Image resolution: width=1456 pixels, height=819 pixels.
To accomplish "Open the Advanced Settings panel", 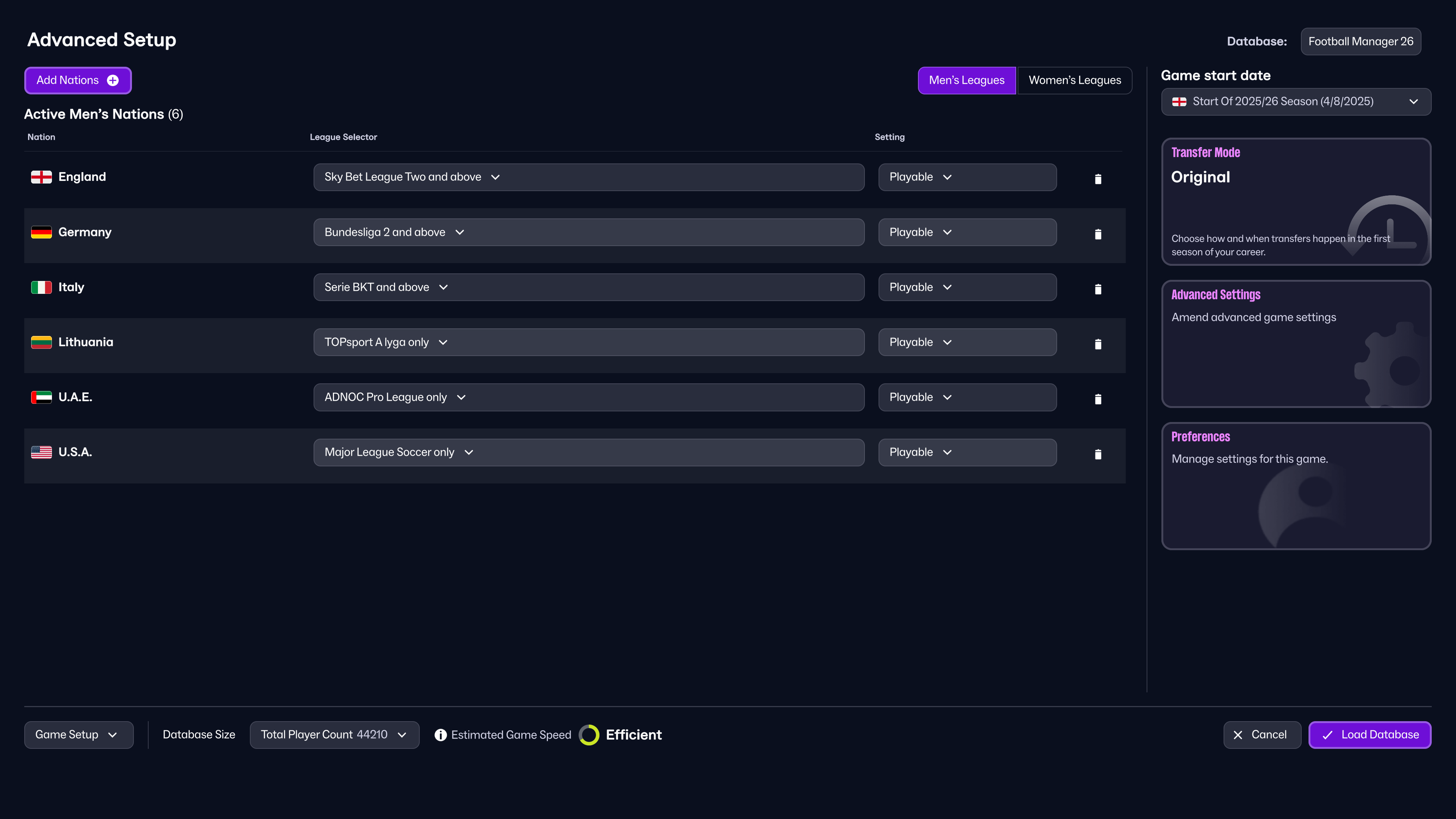I will pos(1296,344).
